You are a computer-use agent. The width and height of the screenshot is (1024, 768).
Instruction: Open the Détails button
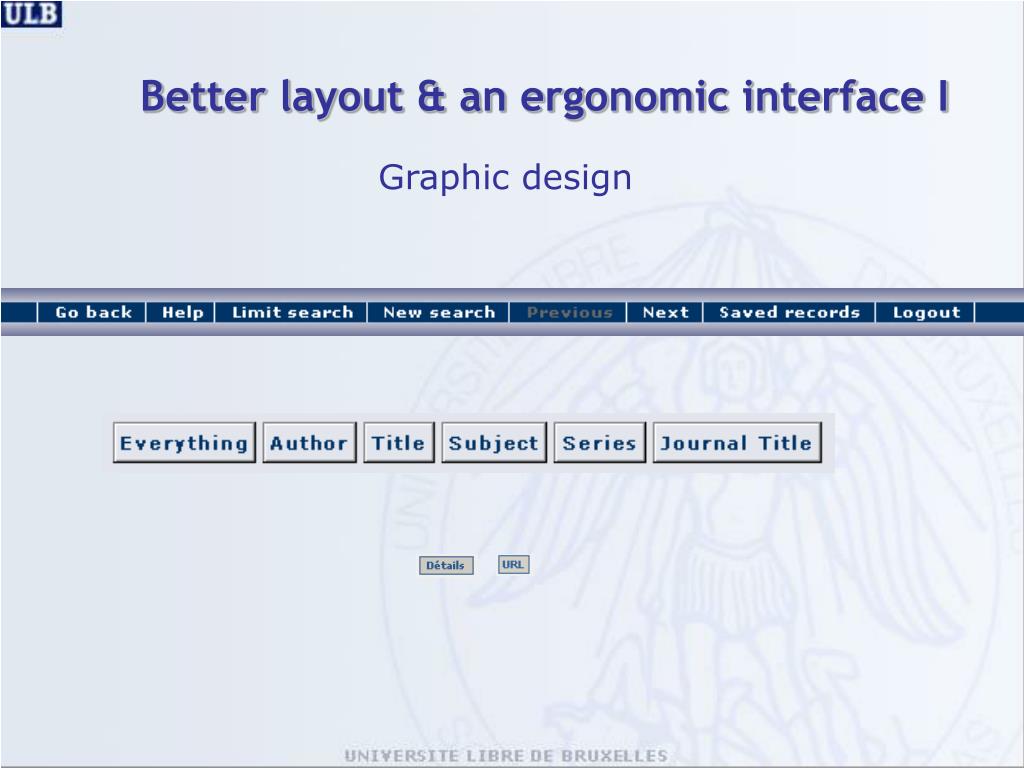pos(446,566)
